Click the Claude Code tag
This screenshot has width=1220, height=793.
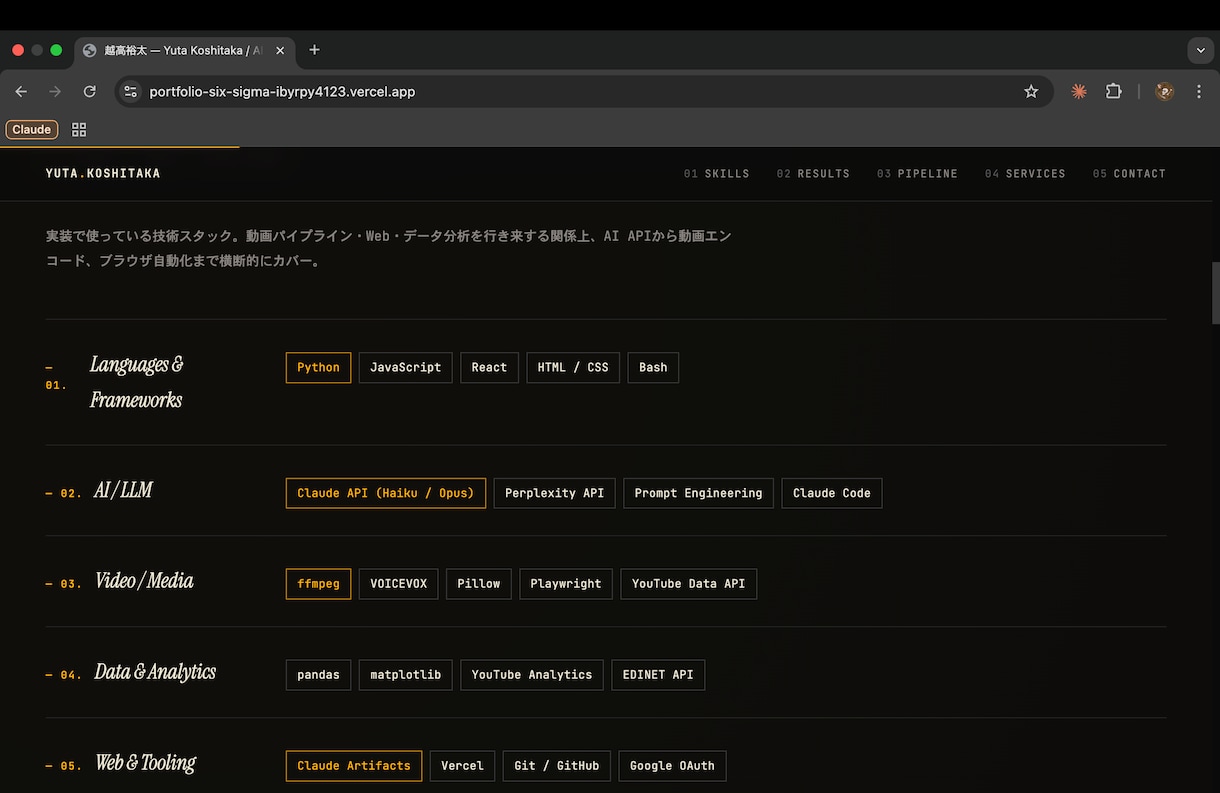[x=832, y=493]
